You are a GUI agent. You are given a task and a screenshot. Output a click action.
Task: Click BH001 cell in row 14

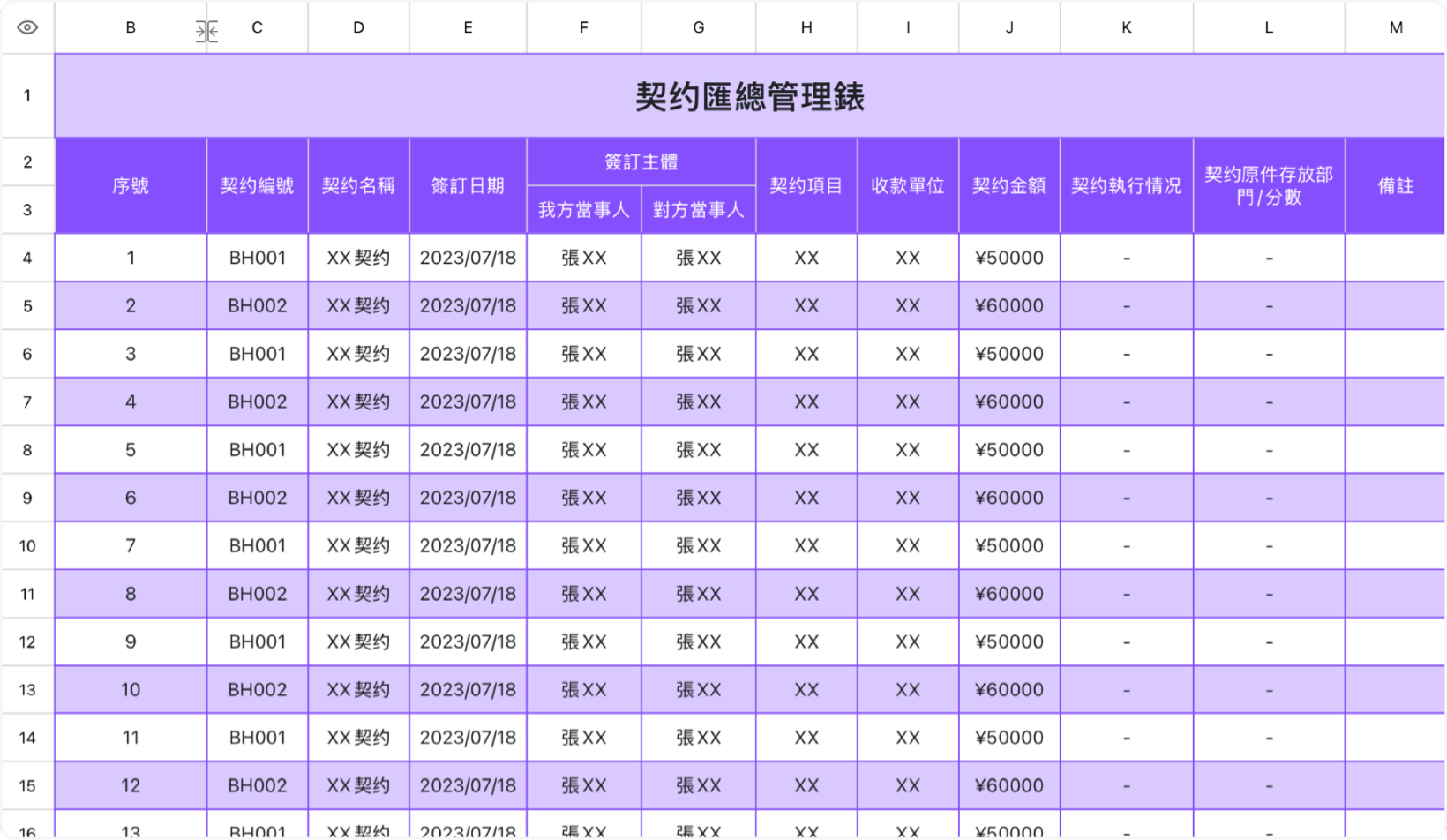coord(257,738)
